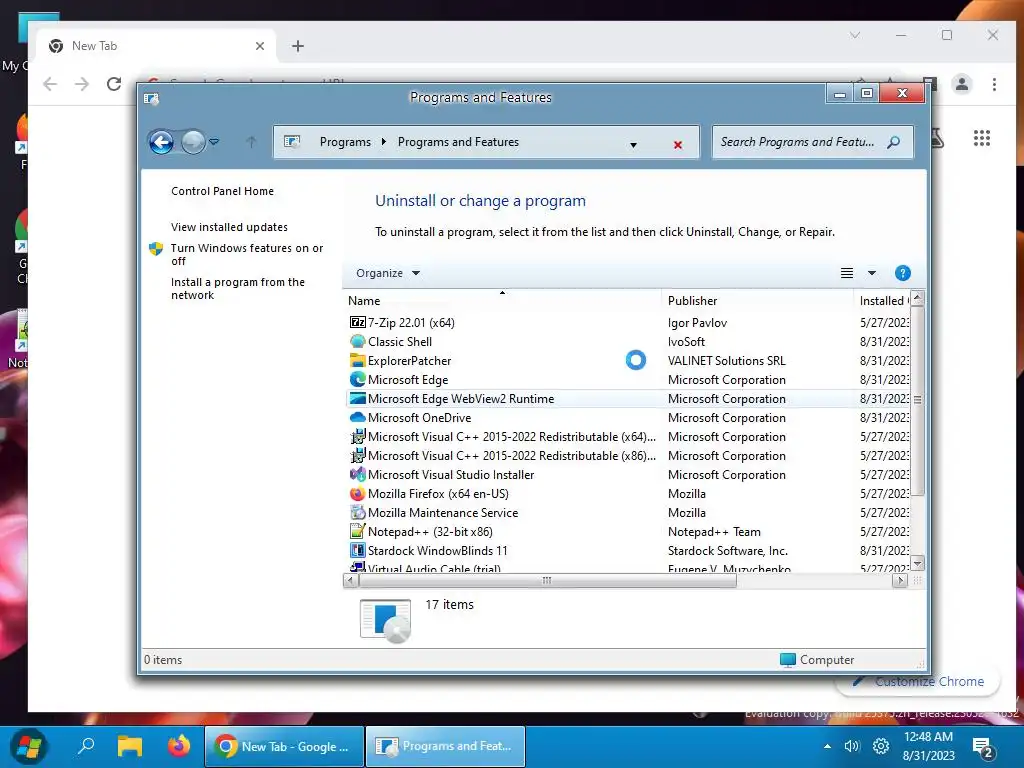Image resolution: width=1024 pixels, height=768 pixels.
Task: Open File Explorer from taskbar
Action: pyautogui.click(x=130, y=746)
